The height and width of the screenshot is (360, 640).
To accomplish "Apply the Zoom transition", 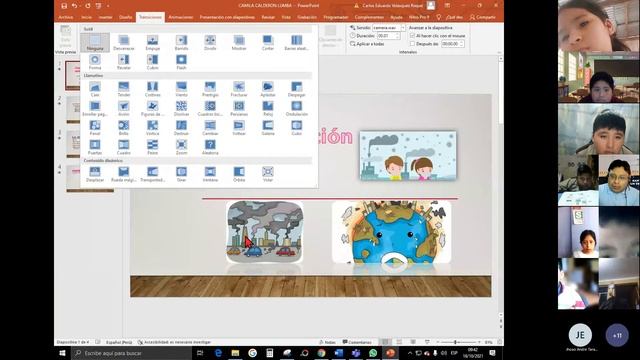I will coord(181,147).
